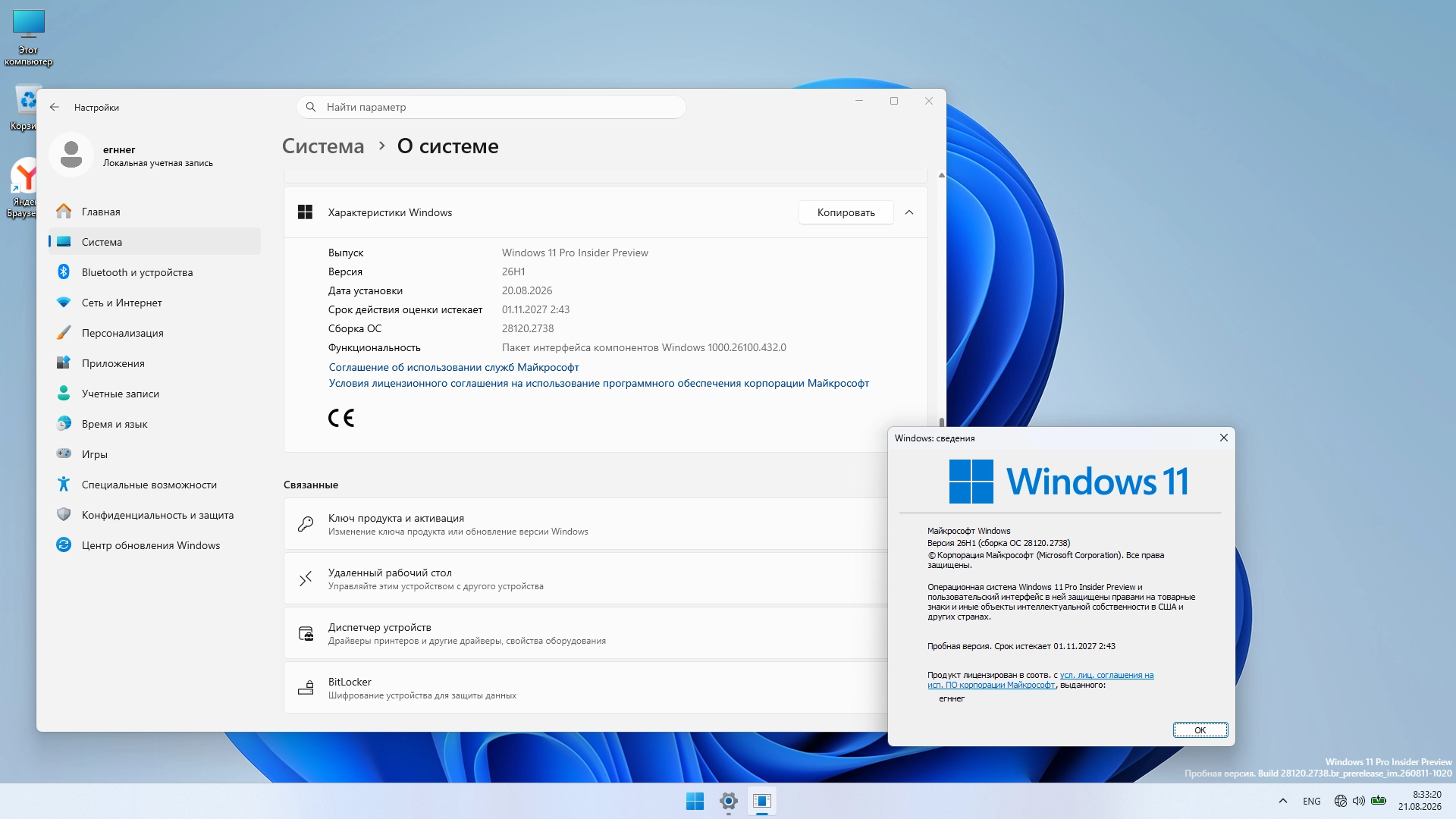This screenshot has height=819, width=1456.
Task: Open Учетные записи settings
Action: (155, 394)
